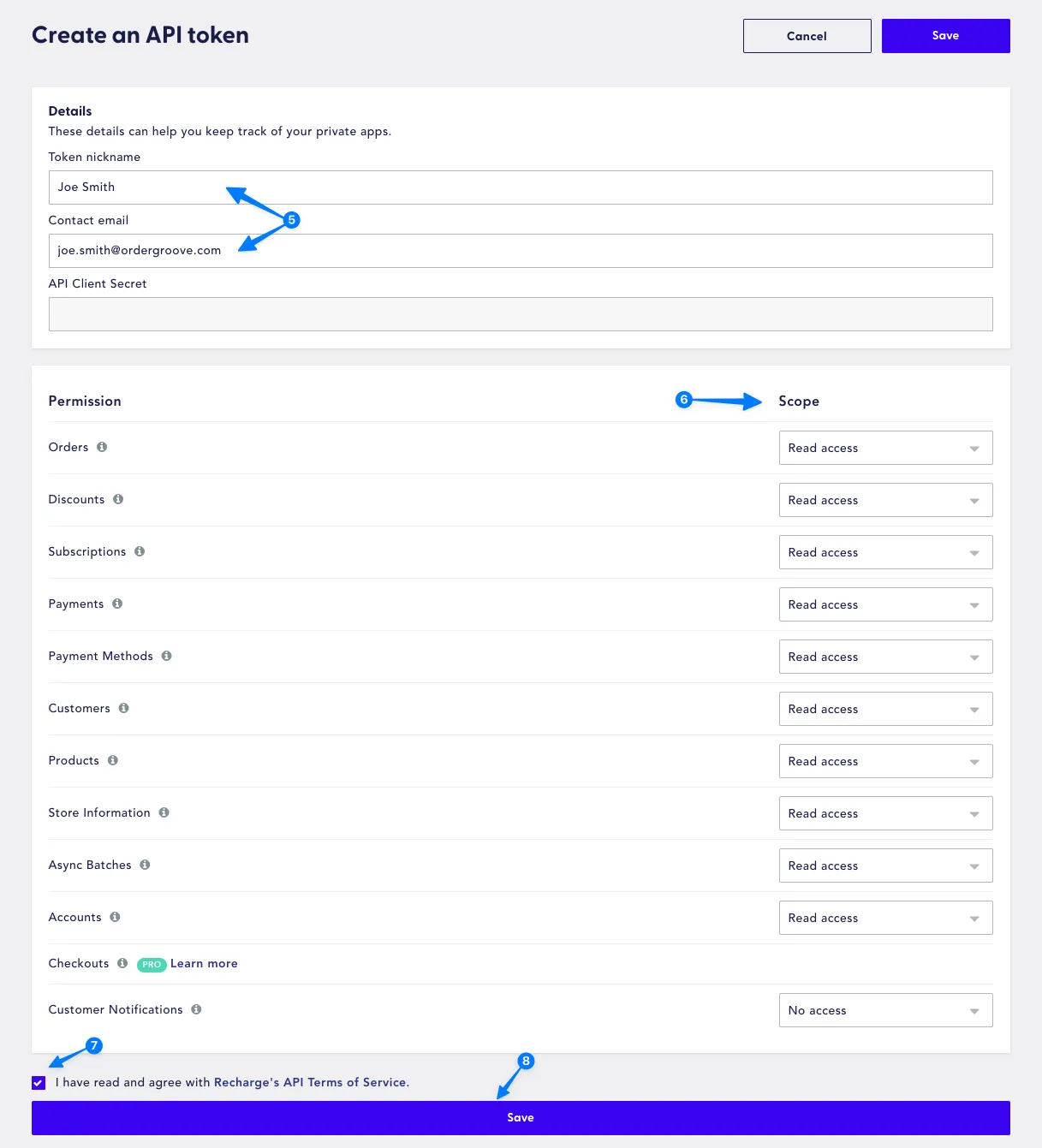Click the Cancel button
Screen dimensions: 1042x1148
[807, 36]
